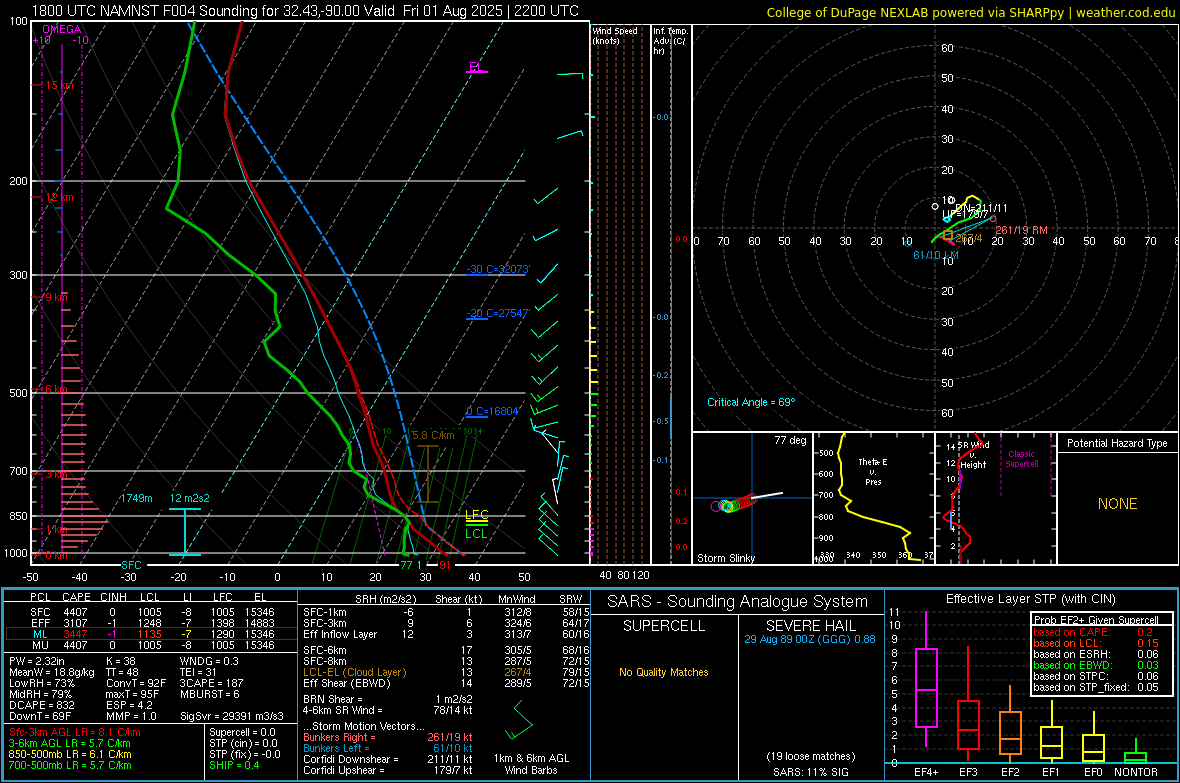Click the CAPE column header
The height and width of the screenshot is (783, 1180).
coord(76,597)
